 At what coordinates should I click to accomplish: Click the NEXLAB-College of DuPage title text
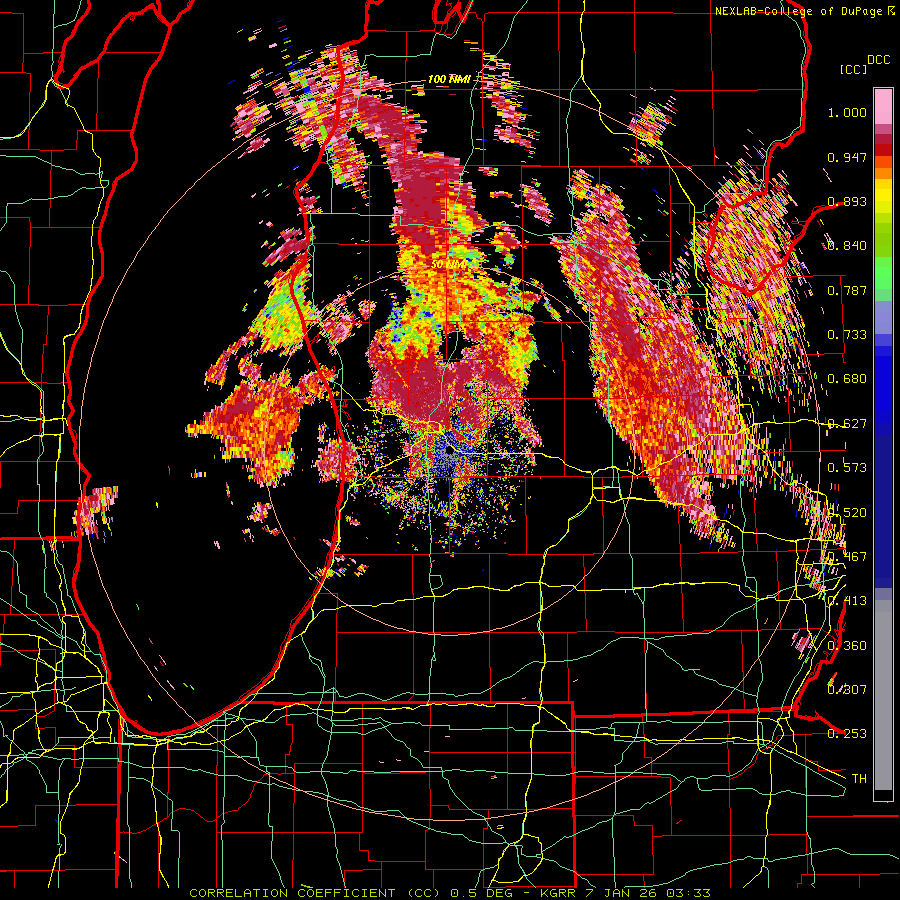coord(800,11)
